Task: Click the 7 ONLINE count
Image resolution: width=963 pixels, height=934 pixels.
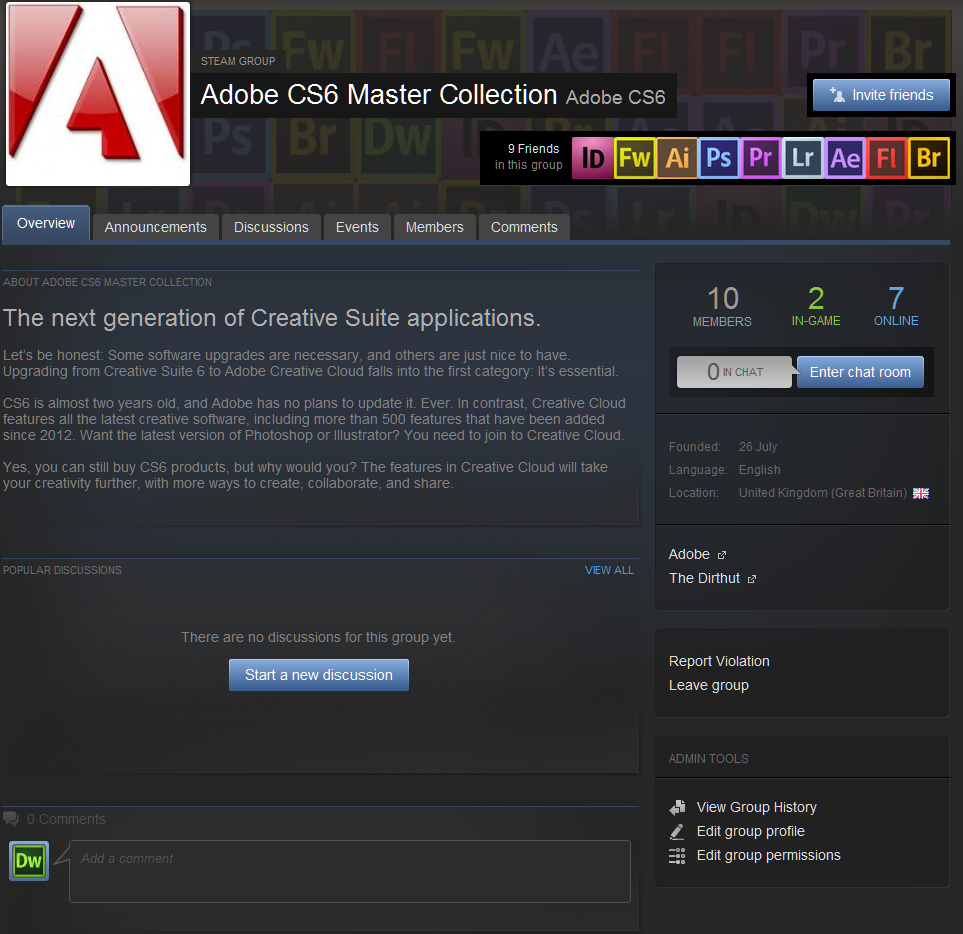Action: tap(896, 306)
